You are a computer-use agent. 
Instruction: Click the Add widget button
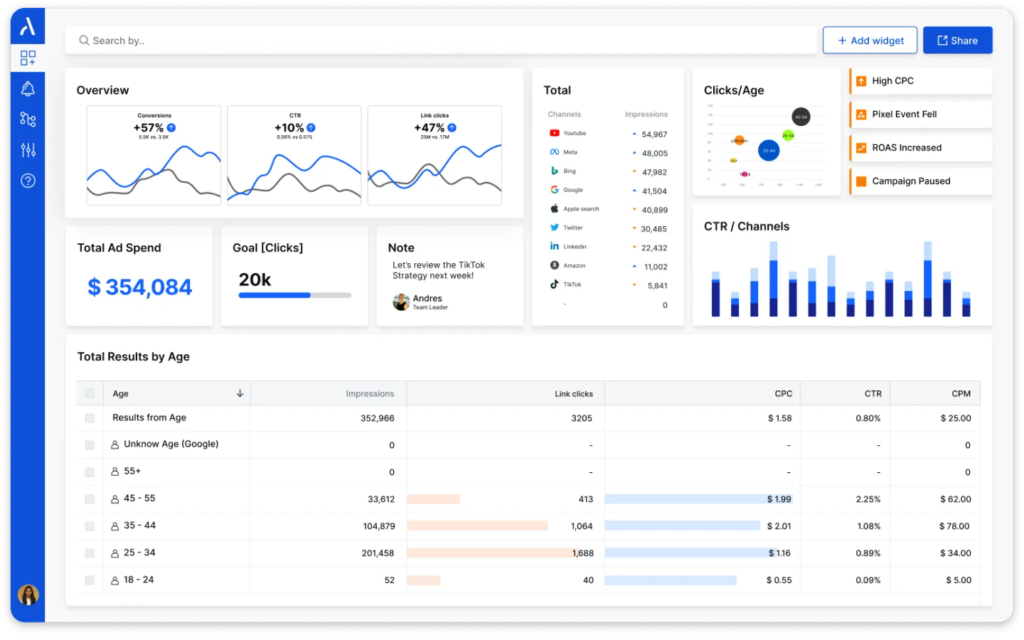pos(870,40)
